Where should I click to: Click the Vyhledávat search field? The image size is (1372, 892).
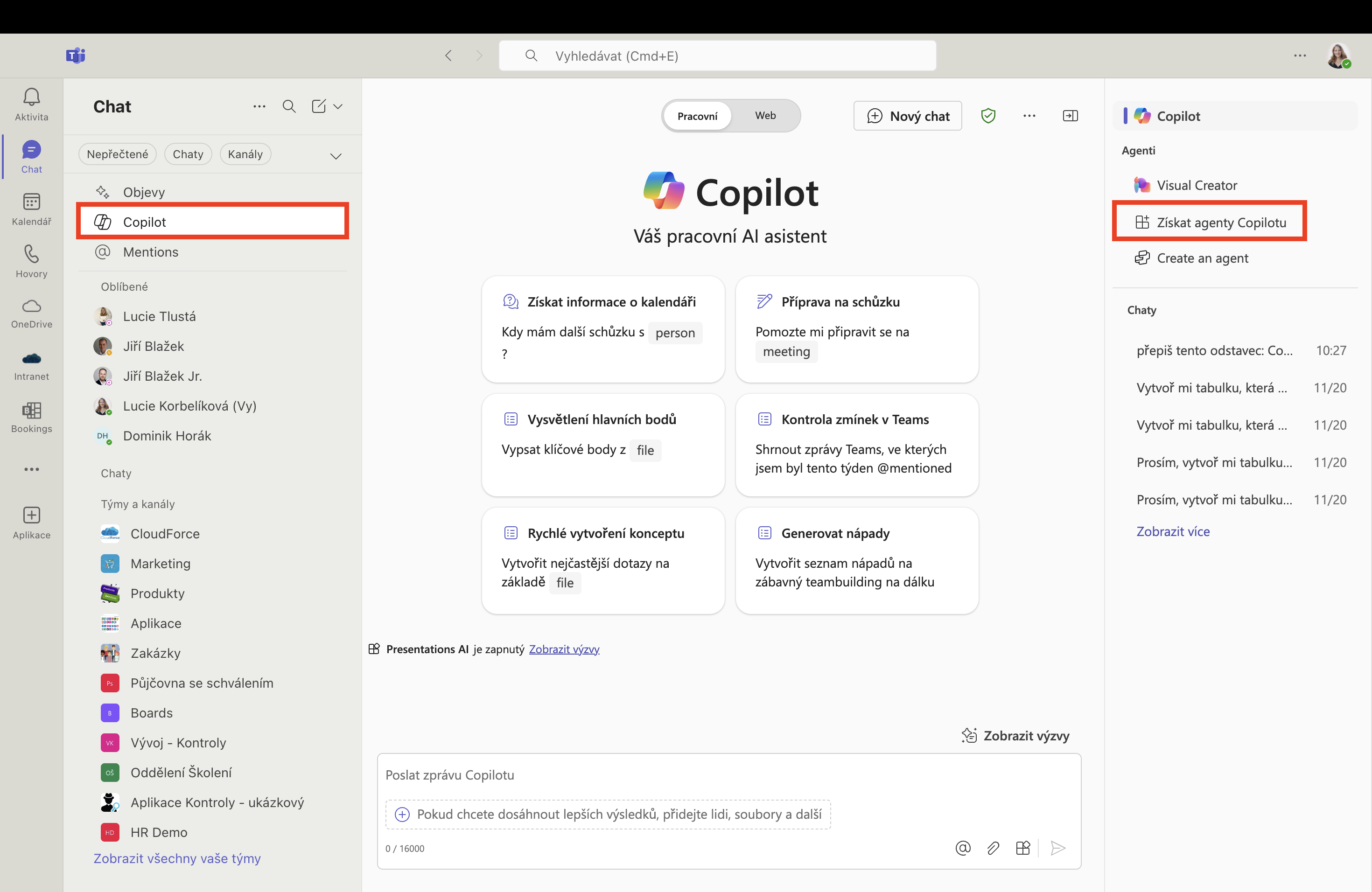click(717, 56)
